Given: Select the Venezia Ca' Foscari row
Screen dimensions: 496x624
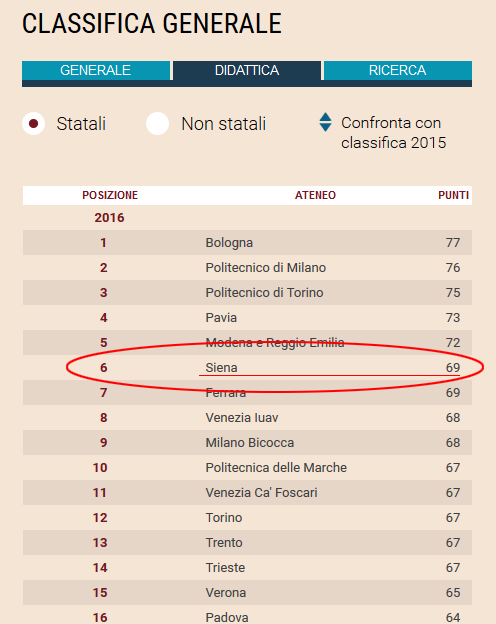Looking at the screenshot, I should (247, 493).
